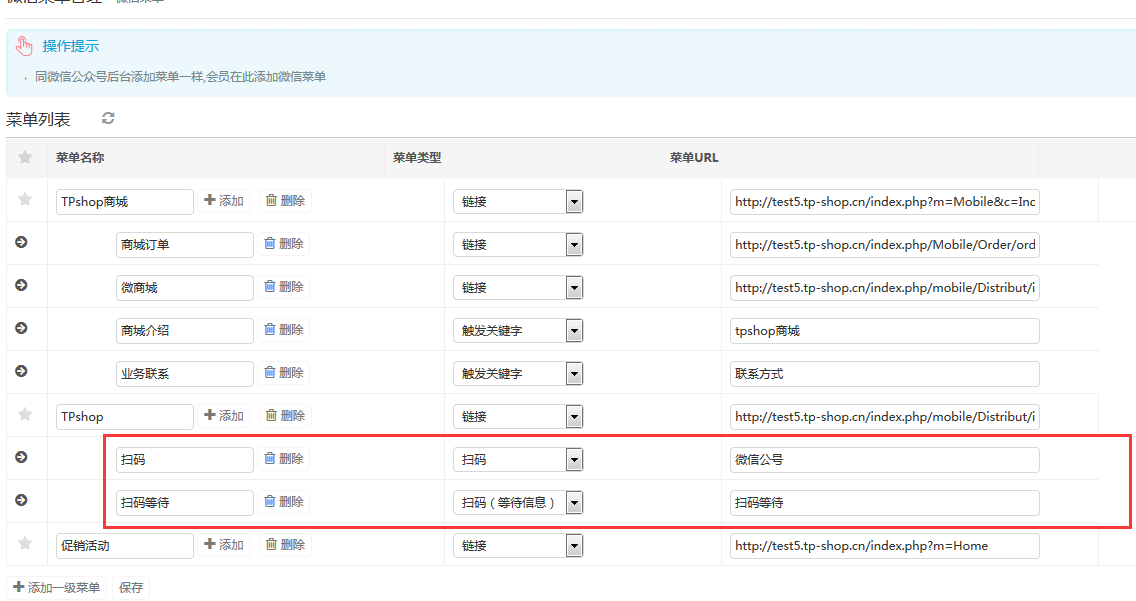Screen dimensions: 1136x601
Task: Delete the 微商城 submenu
Action: (x=284, y=287)
